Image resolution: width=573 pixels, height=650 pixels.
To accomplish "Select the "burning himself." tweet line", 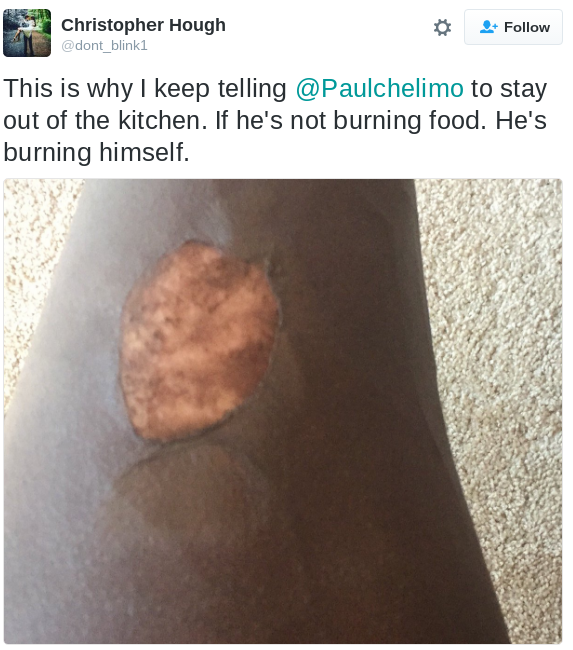I will [96, 152].
